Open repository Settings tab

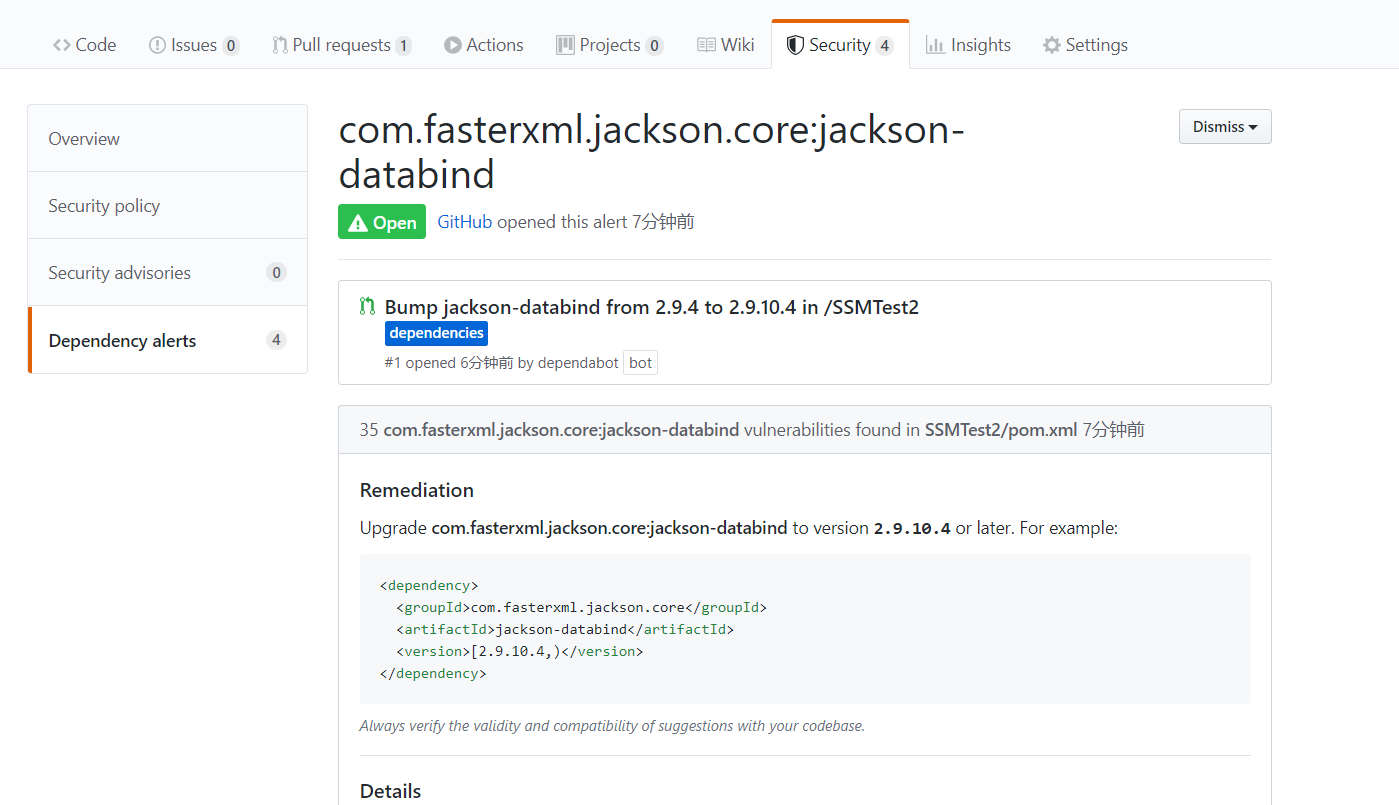pyautogui.click(x=1085, y=45)
